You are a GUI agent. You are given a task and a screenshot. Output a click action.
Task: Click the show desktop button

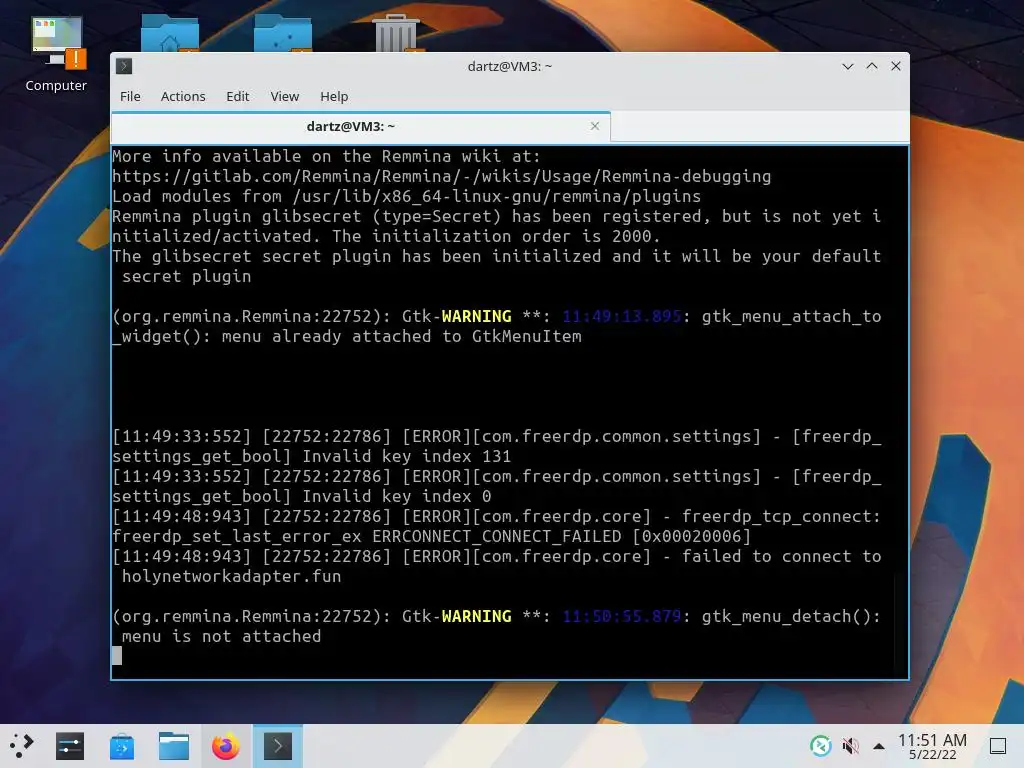click(x=998, y=746)
